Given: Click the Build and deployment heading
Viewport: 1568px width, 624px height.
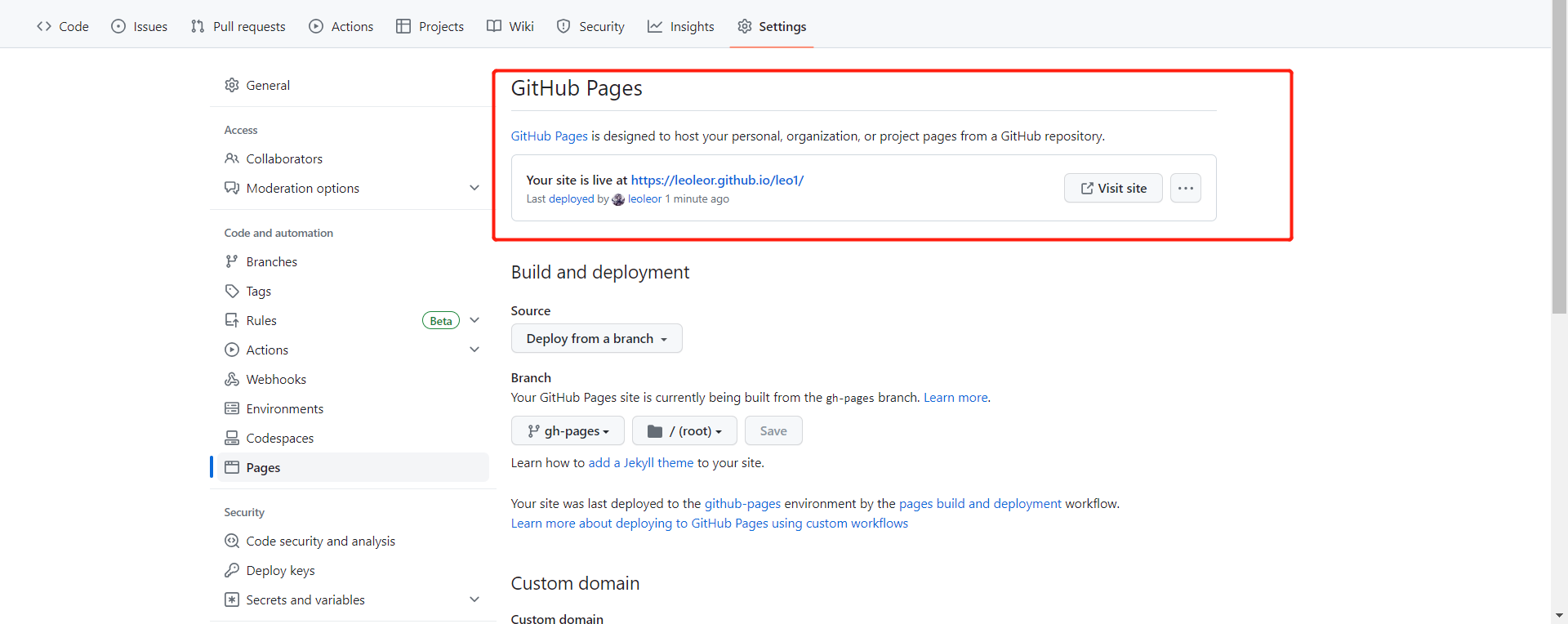Looking at the screenshot, I should point(600,272).
